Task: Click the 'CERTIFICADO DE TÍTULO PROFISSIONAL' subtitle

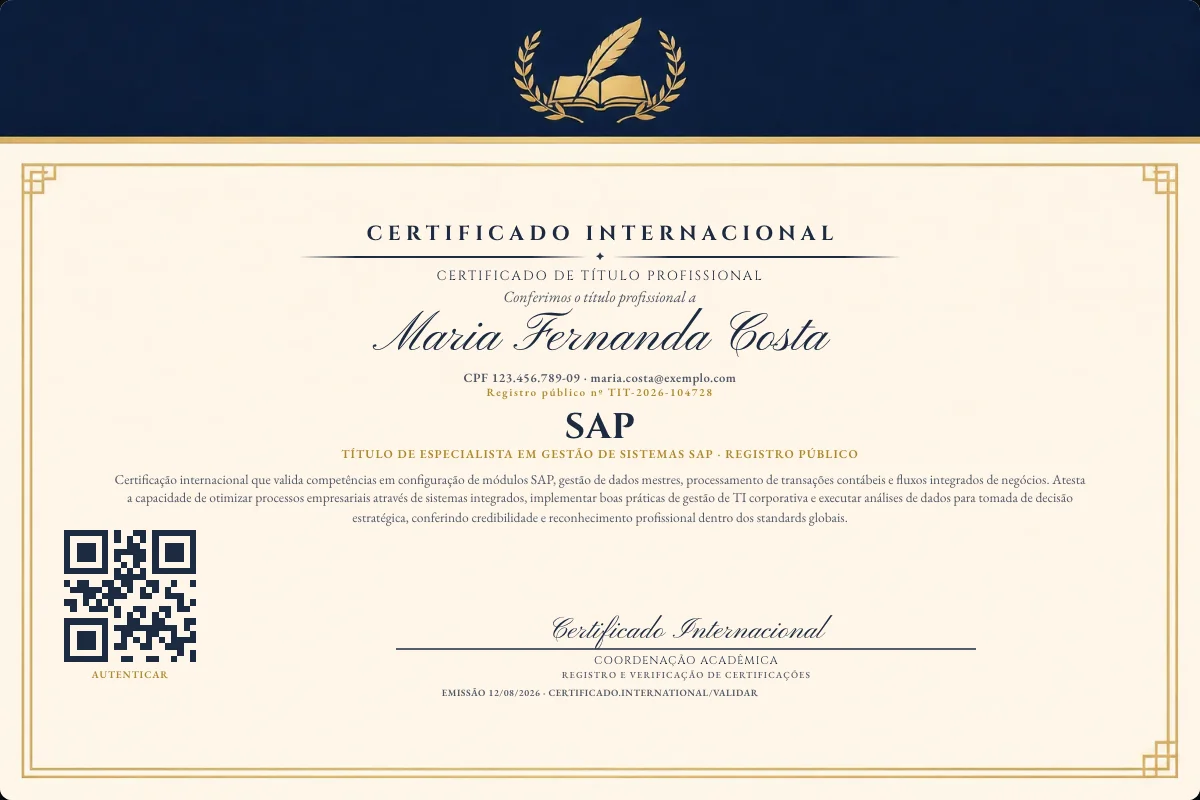Action: (600, 275)
